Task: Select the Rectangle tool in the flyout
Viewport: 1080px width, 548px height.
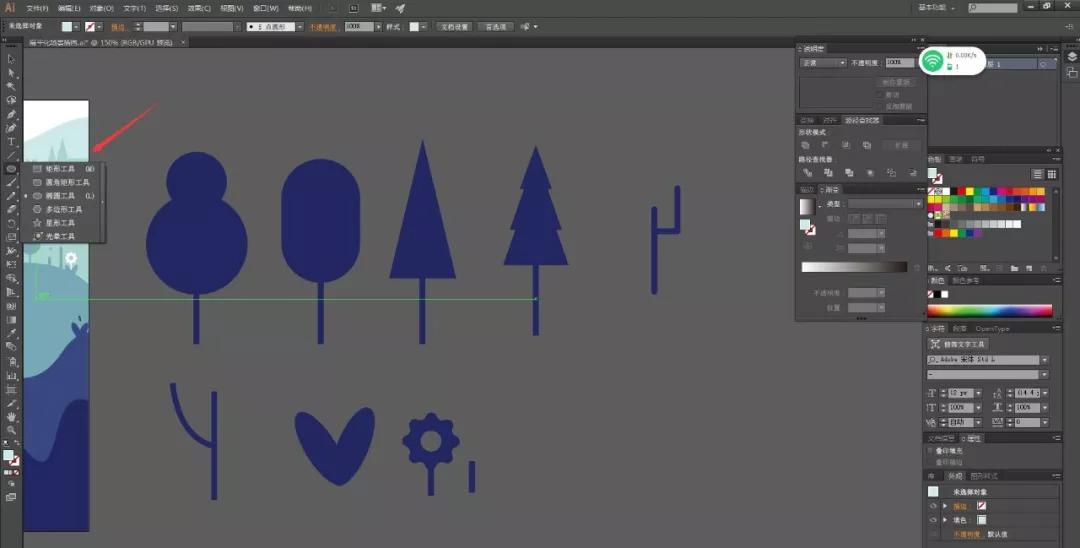Action: point(60,169)
